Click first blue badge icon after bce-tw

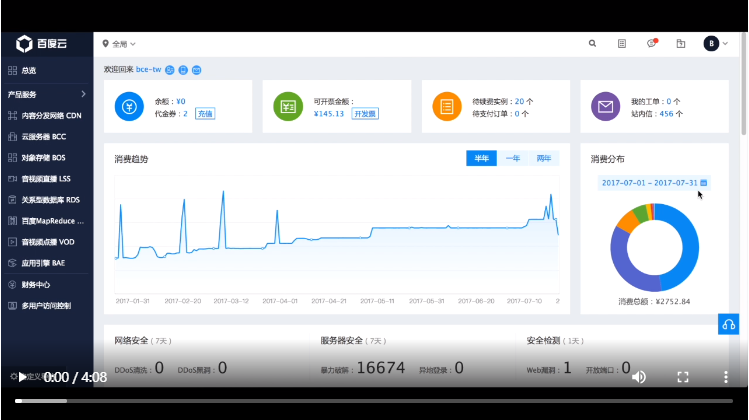tap(170, 70)
